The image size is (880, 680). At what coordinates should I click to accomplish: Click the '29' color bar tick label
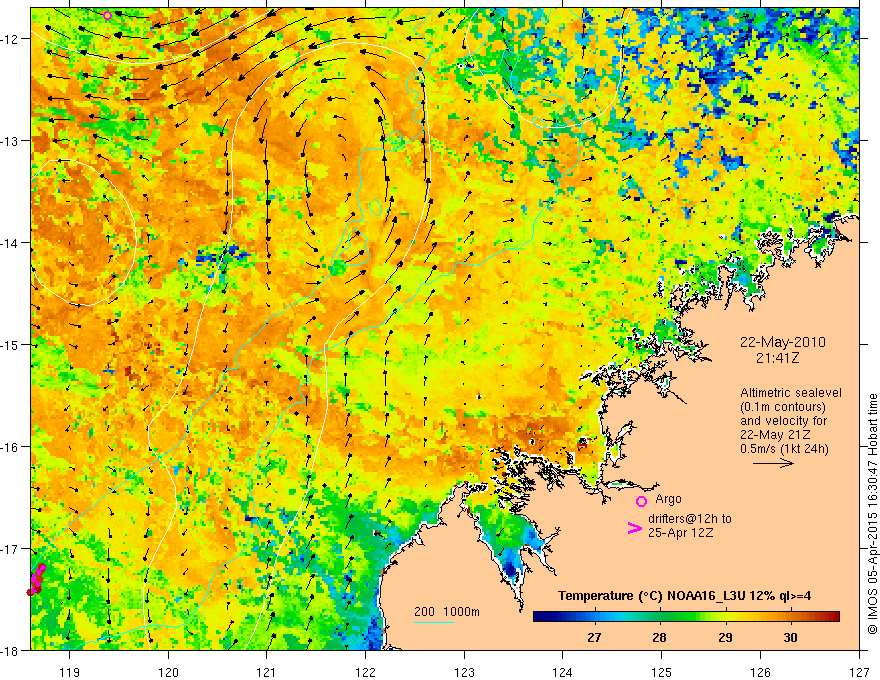[725, 637]
